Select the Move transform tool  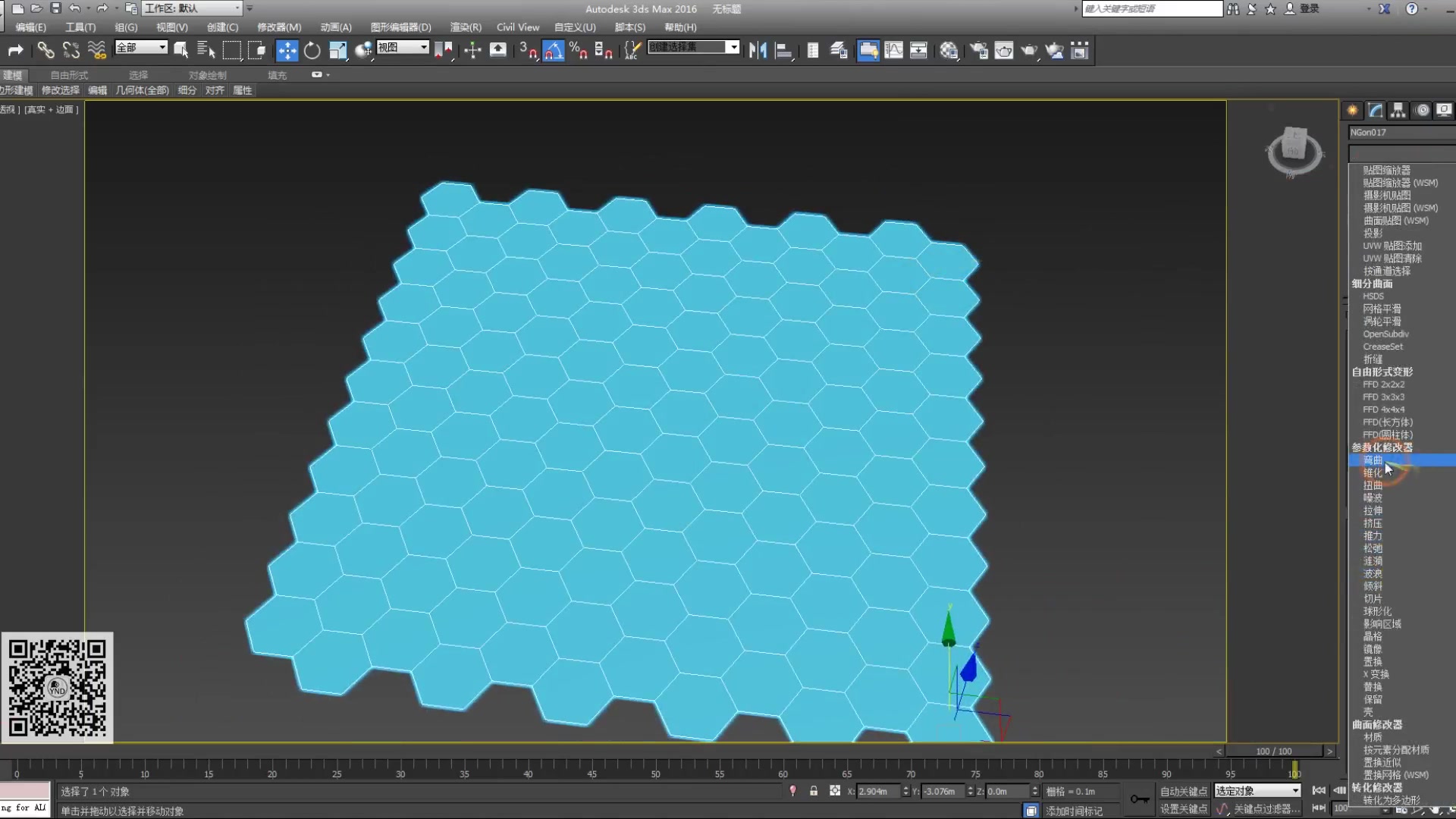point(287,51)
